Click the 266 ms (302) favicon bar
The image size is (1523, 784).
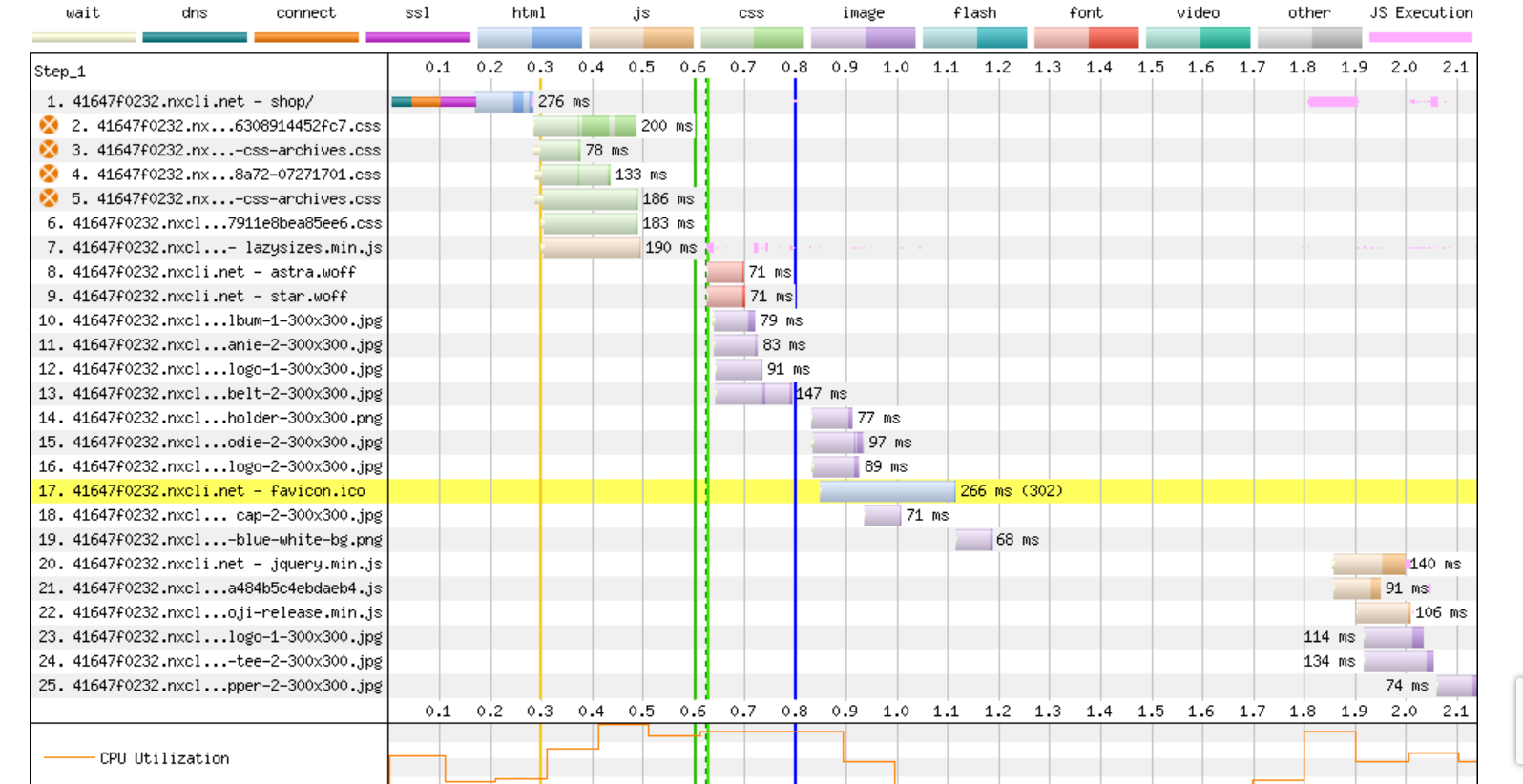[887, 490]
